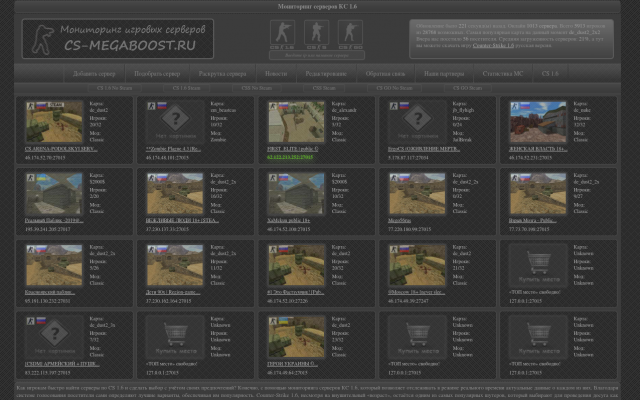640x400 pixels.
Task: Open the ВЕЖЛИВЫЕ ЛЮДИ 18+ server link
Action: pos(182,220)
